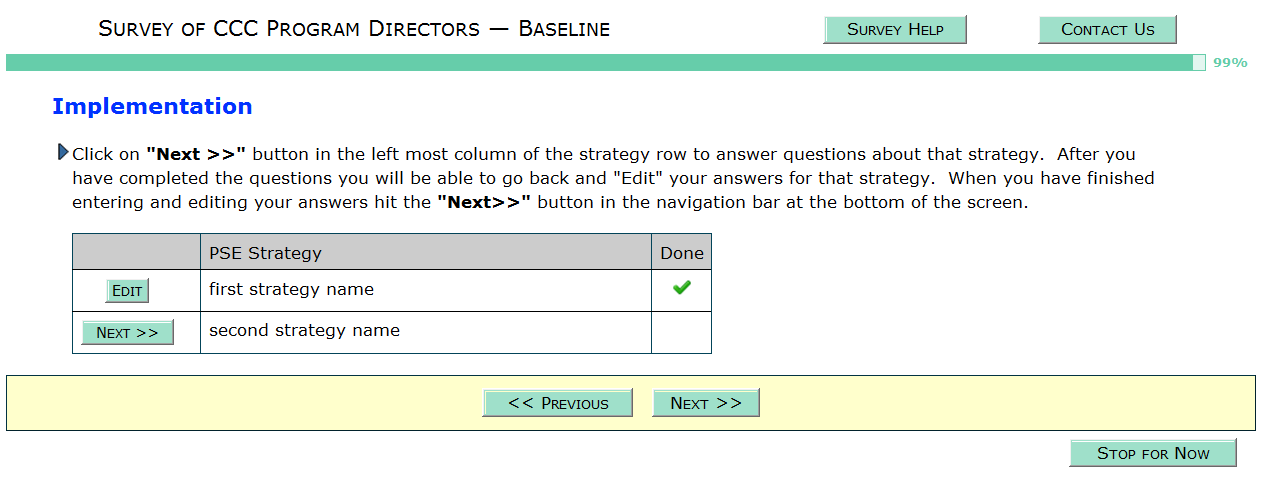
Task: Click the unfilled end of progress bar
Action: tap(1199, 63)
